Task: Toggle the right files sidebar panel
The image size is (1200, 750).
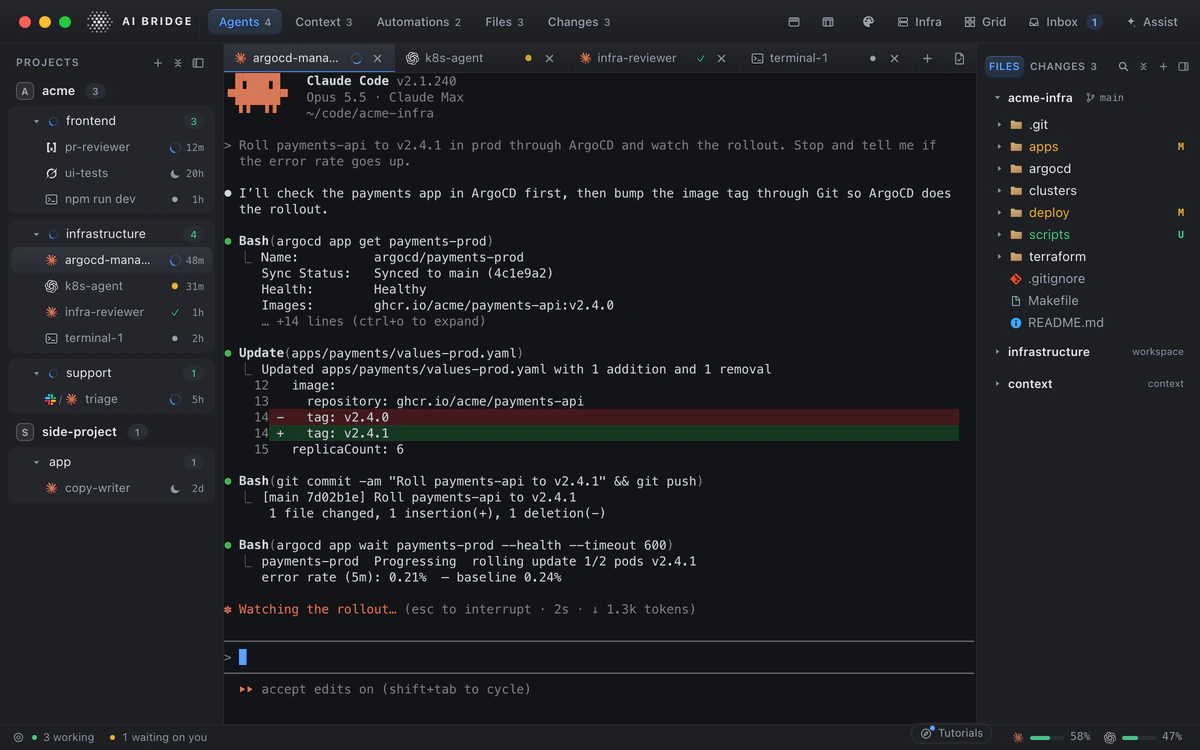Action: point(1183,67)
